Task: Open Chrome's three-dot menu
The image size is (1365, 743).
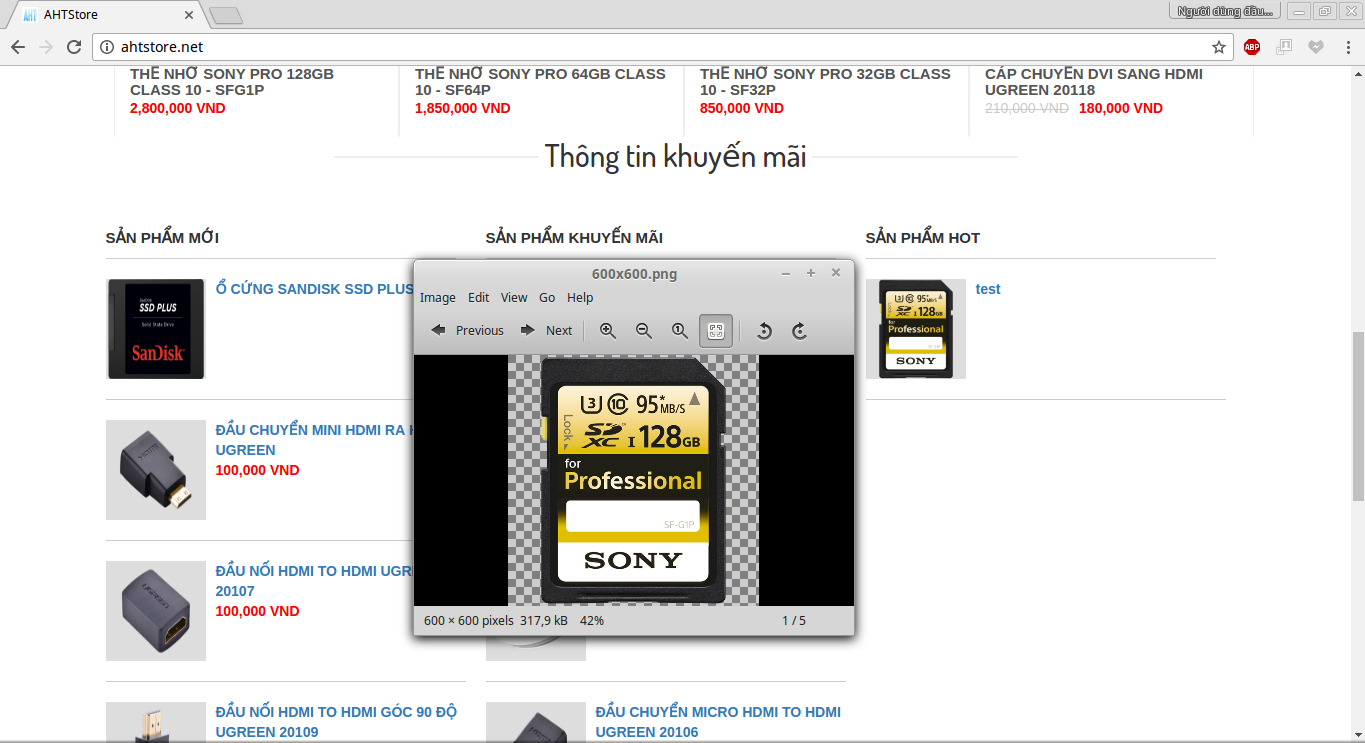Action: [1346, 47]
